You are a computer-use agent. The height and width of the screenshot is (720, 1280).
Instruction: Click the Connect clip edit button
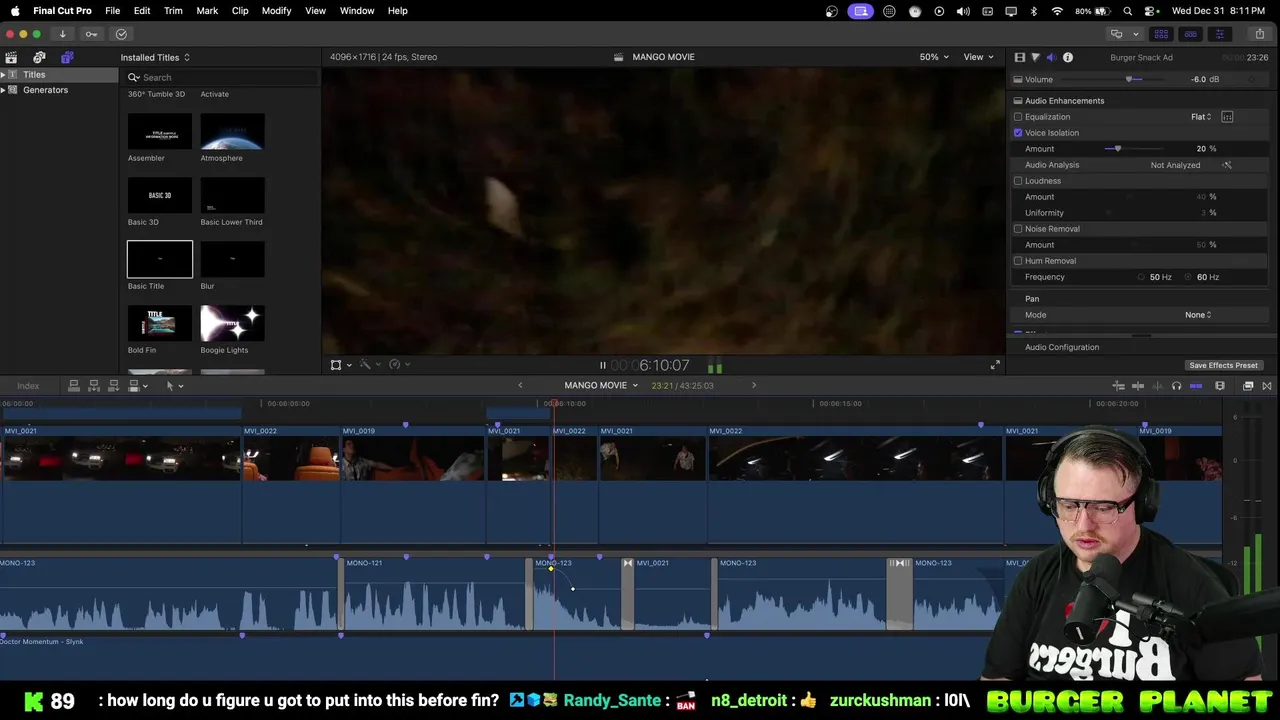coord(74,386)
